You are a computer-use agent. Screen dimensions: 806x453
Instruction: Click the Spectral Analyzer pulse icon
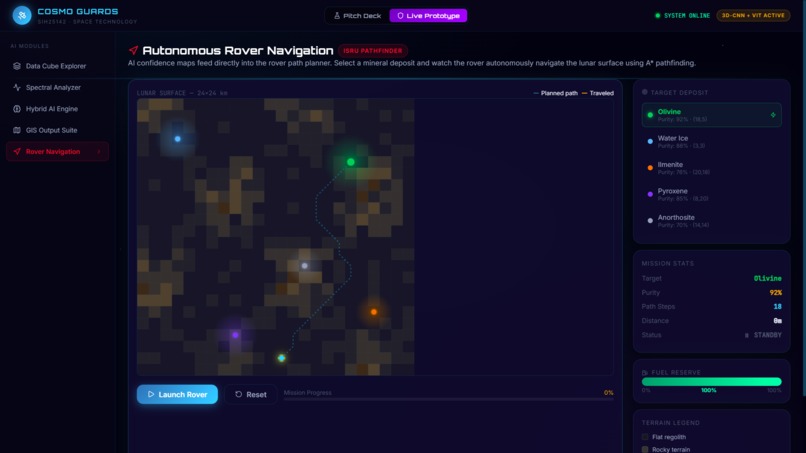coord(17,87)
